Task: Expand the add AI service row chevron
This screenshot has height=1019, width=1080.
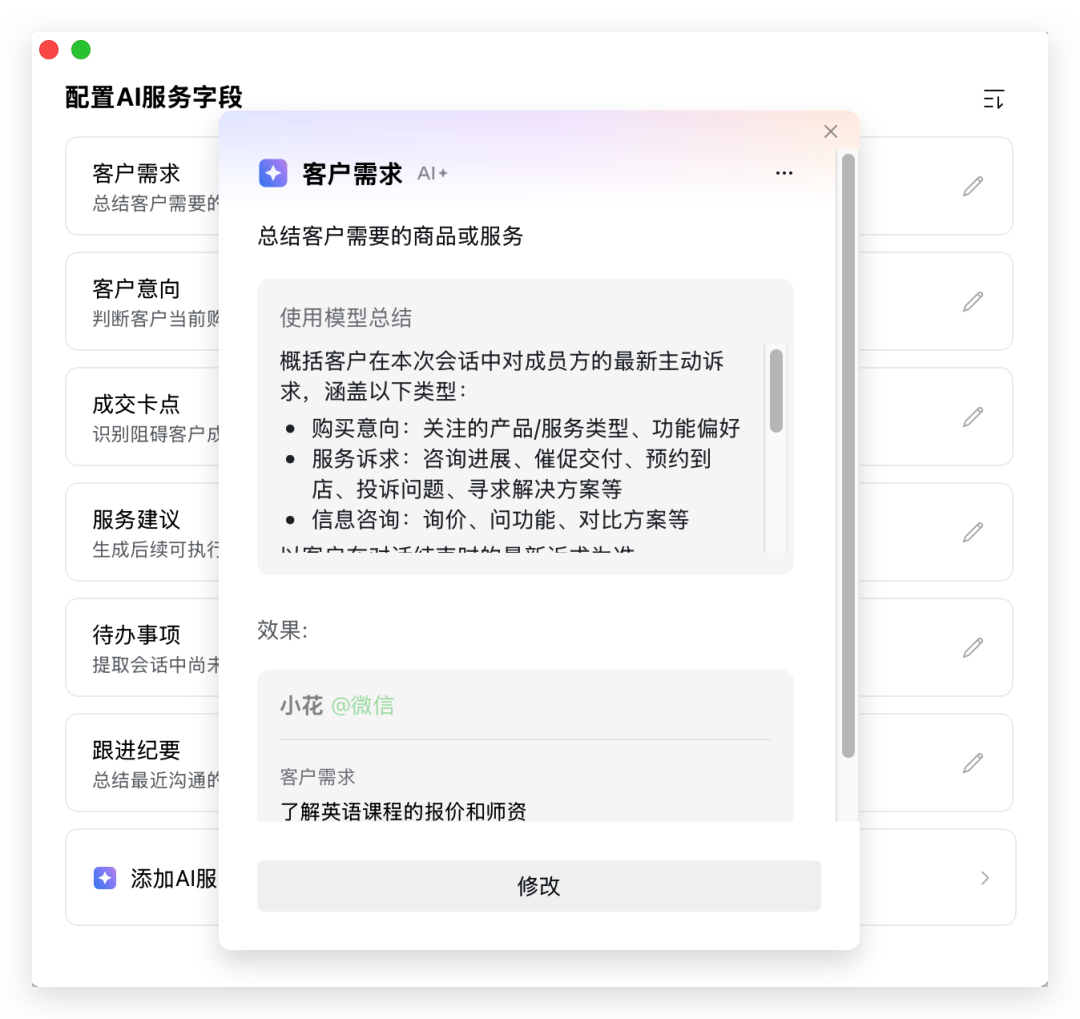Action: 985,878
